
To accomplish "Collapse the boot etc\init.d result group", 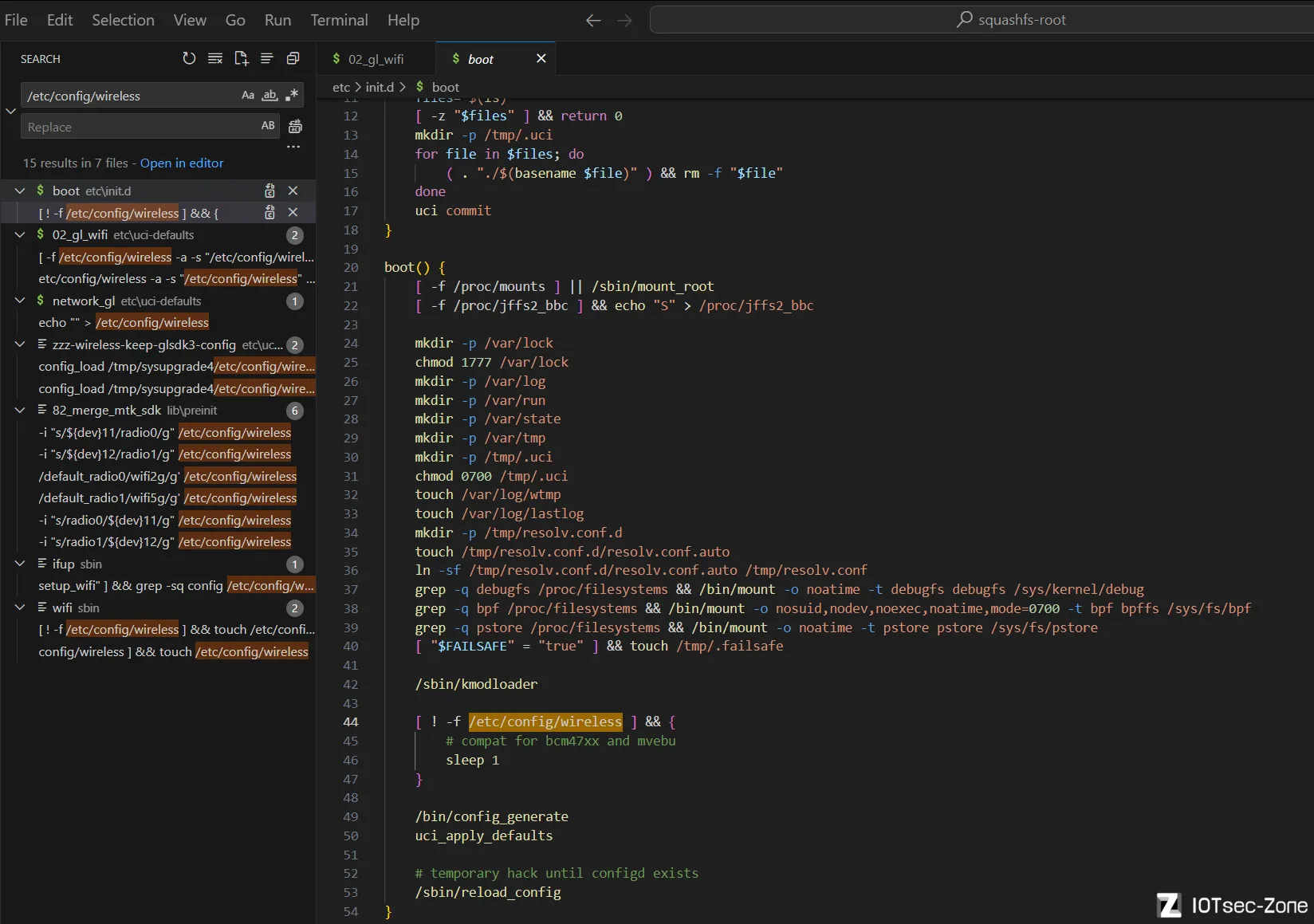I will 20,191.
